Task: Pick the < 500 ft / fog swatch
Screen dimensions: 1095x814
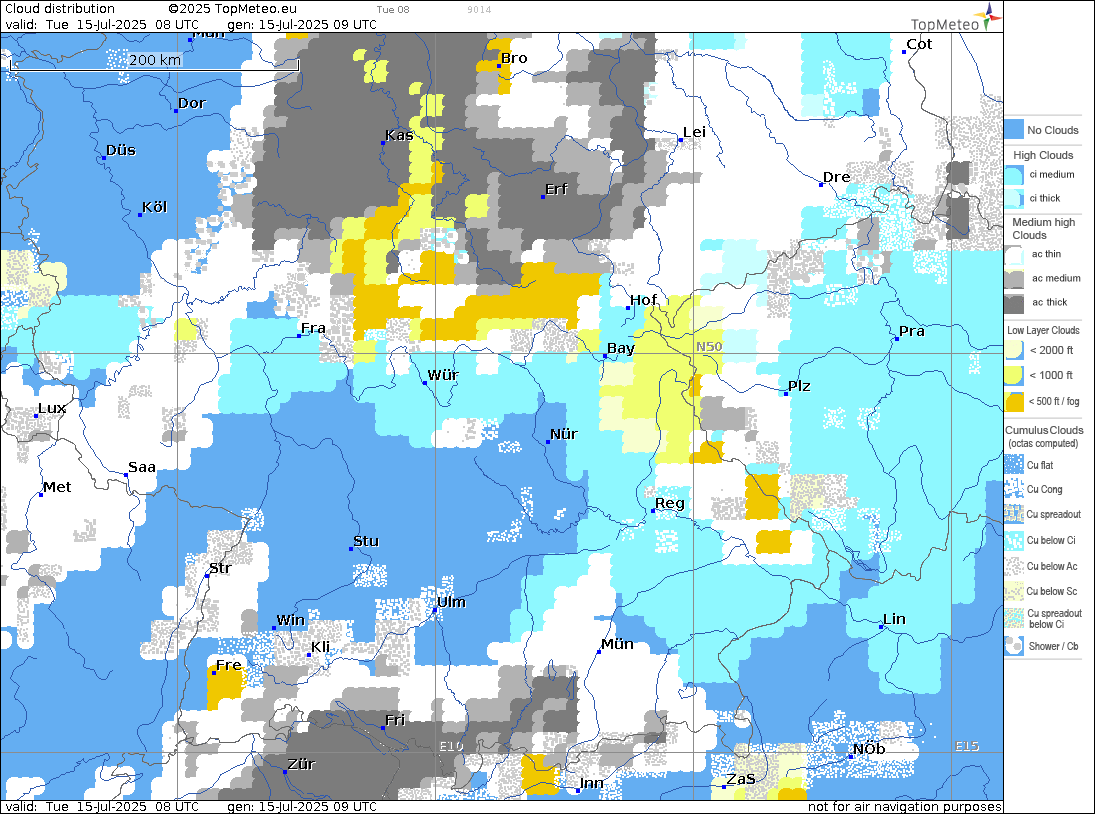Action: pos(1014,401)
